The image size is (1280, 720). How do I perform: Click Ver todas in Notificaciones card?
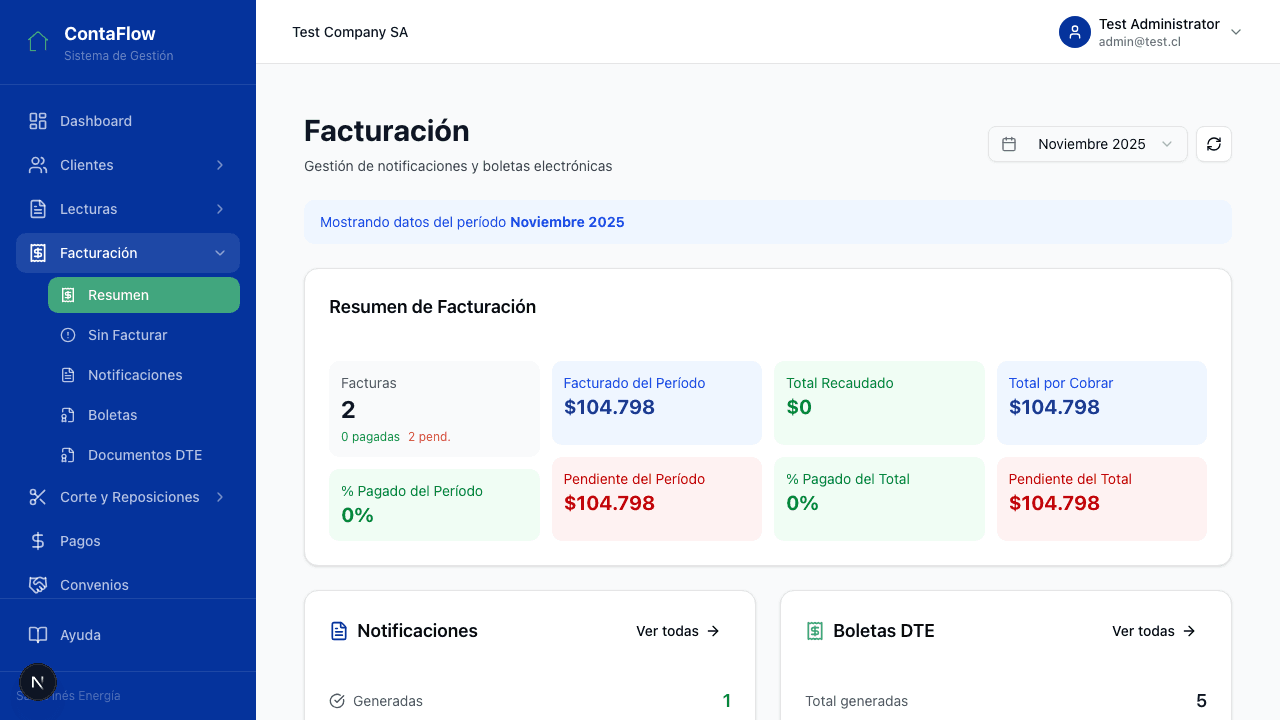[x=678, y=631]
